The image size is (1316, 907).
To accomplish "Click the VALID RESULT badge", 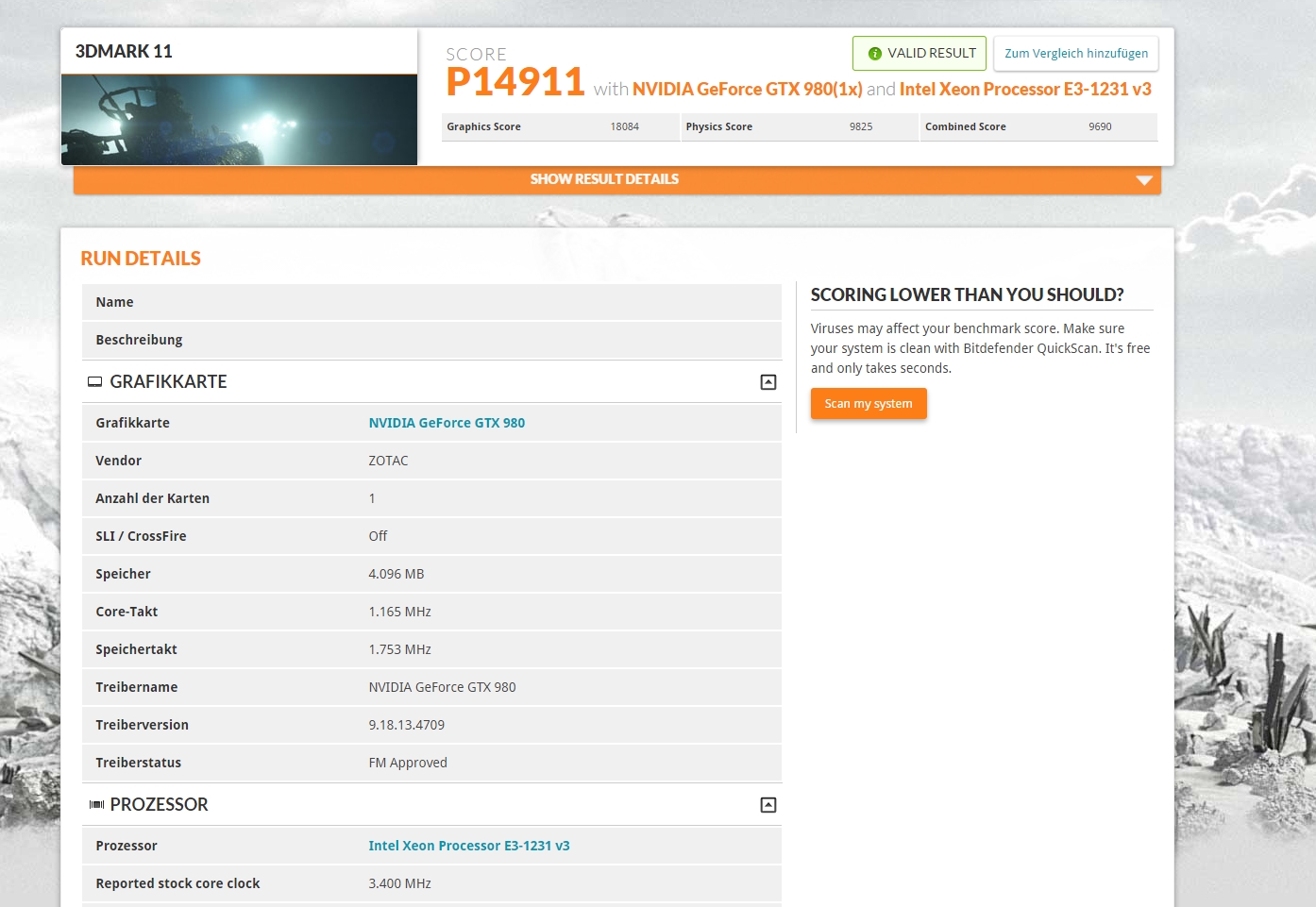I will point(920,54).
